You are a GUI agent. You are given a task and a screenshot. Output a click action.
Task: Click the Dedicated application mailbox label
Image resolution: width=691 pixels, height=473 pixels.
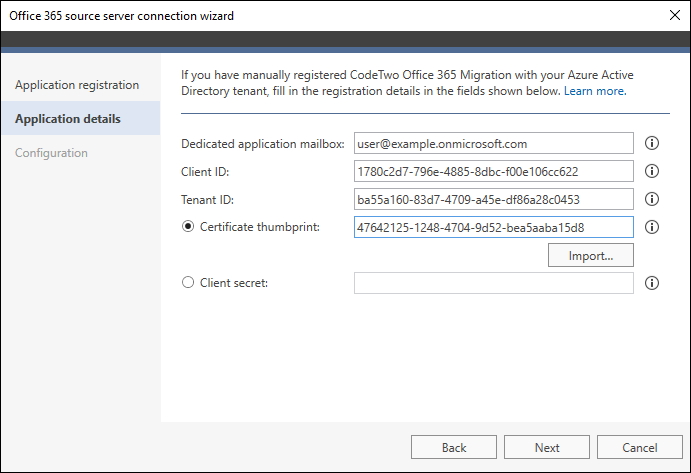pos(263,144)
